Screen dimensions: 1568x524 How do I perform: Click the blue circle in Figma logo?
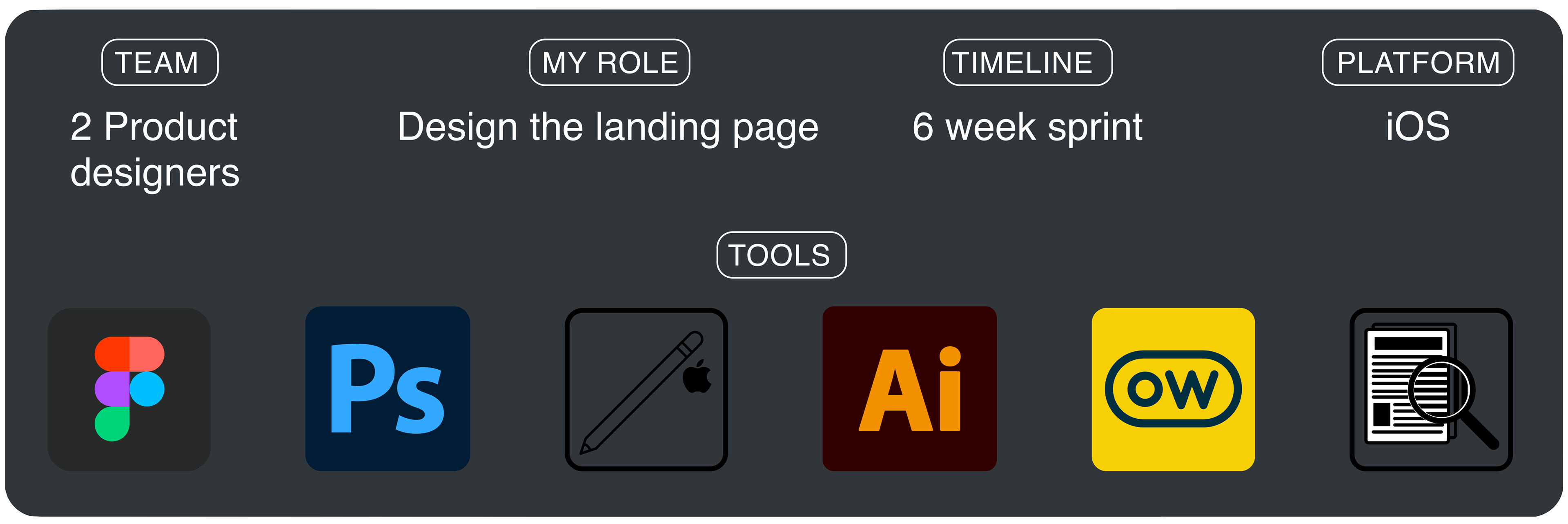147,389
